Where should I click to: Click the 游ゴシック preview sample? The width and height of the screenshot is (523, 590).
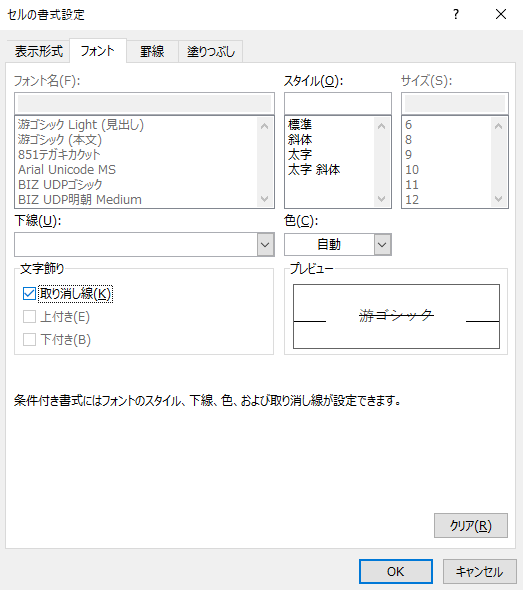click(x=396, y=315)
